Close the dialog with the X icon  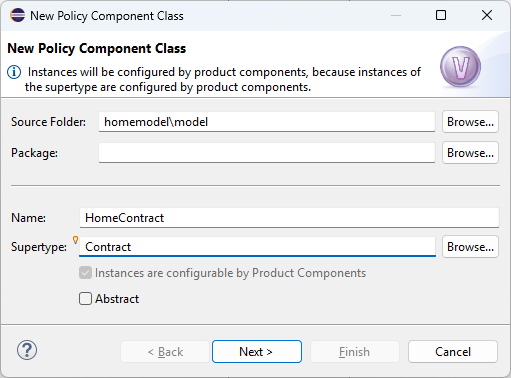coord(487,15)
